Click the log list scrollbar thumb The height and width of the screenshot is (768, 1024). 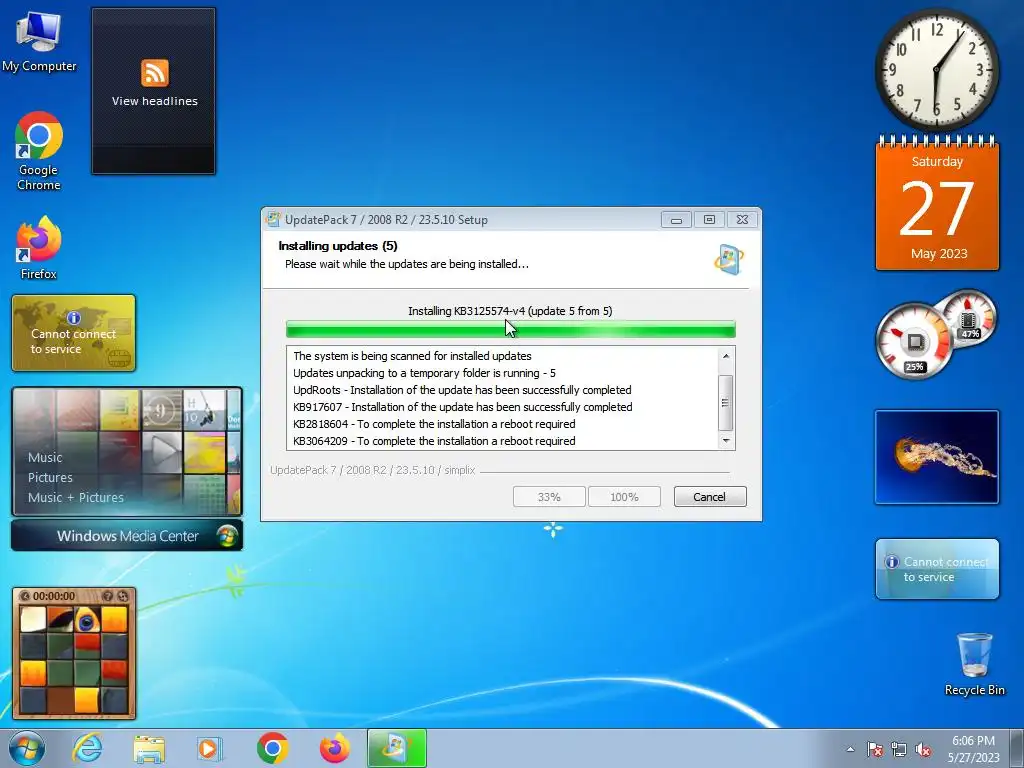click(726, 402)
